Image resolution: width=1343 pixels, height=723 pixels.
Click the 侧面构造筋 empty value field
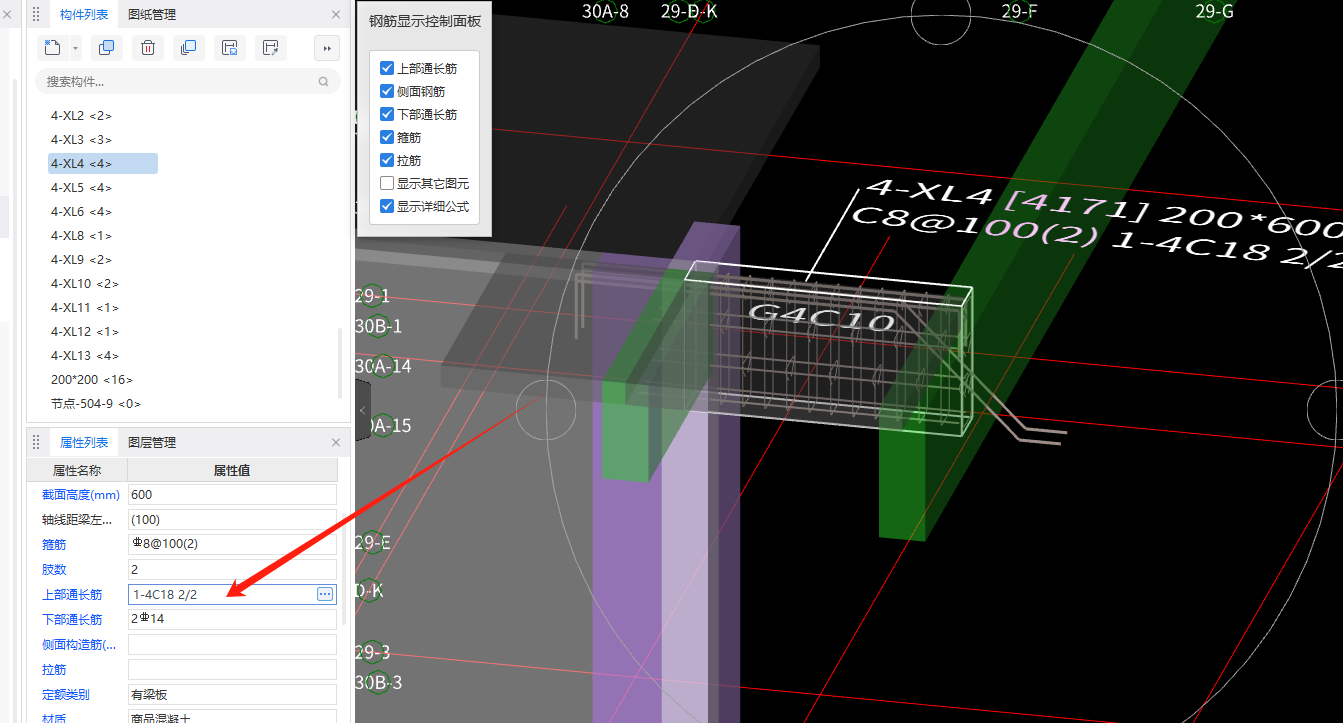[232, 644]
